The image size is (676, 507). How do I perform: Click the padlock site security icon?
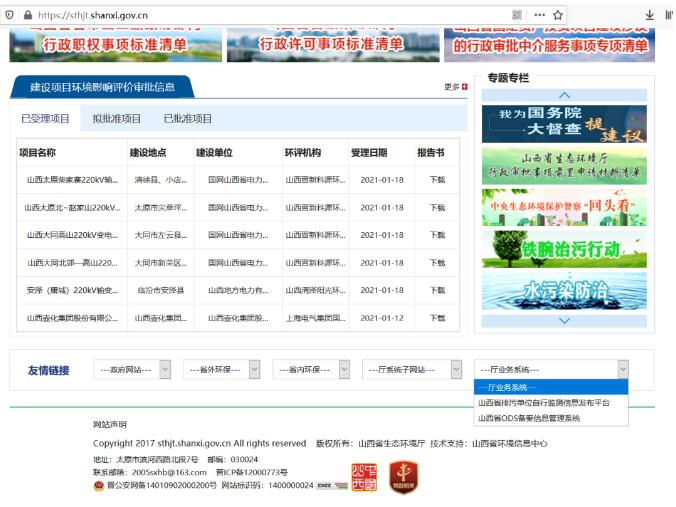27,15
